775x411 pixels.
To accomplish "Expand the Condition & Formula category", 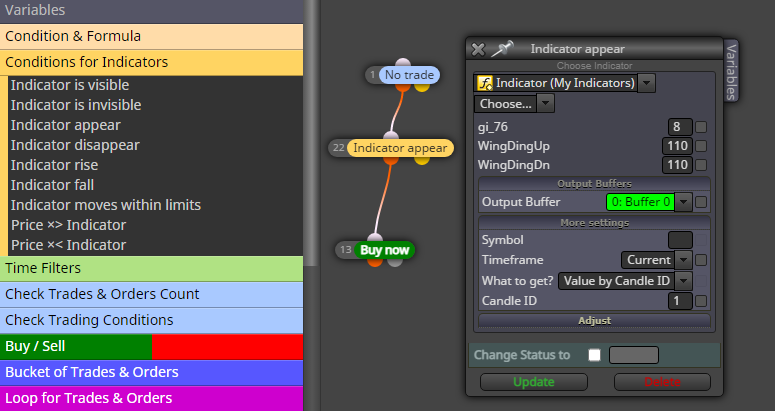I will tap(151, 37).
